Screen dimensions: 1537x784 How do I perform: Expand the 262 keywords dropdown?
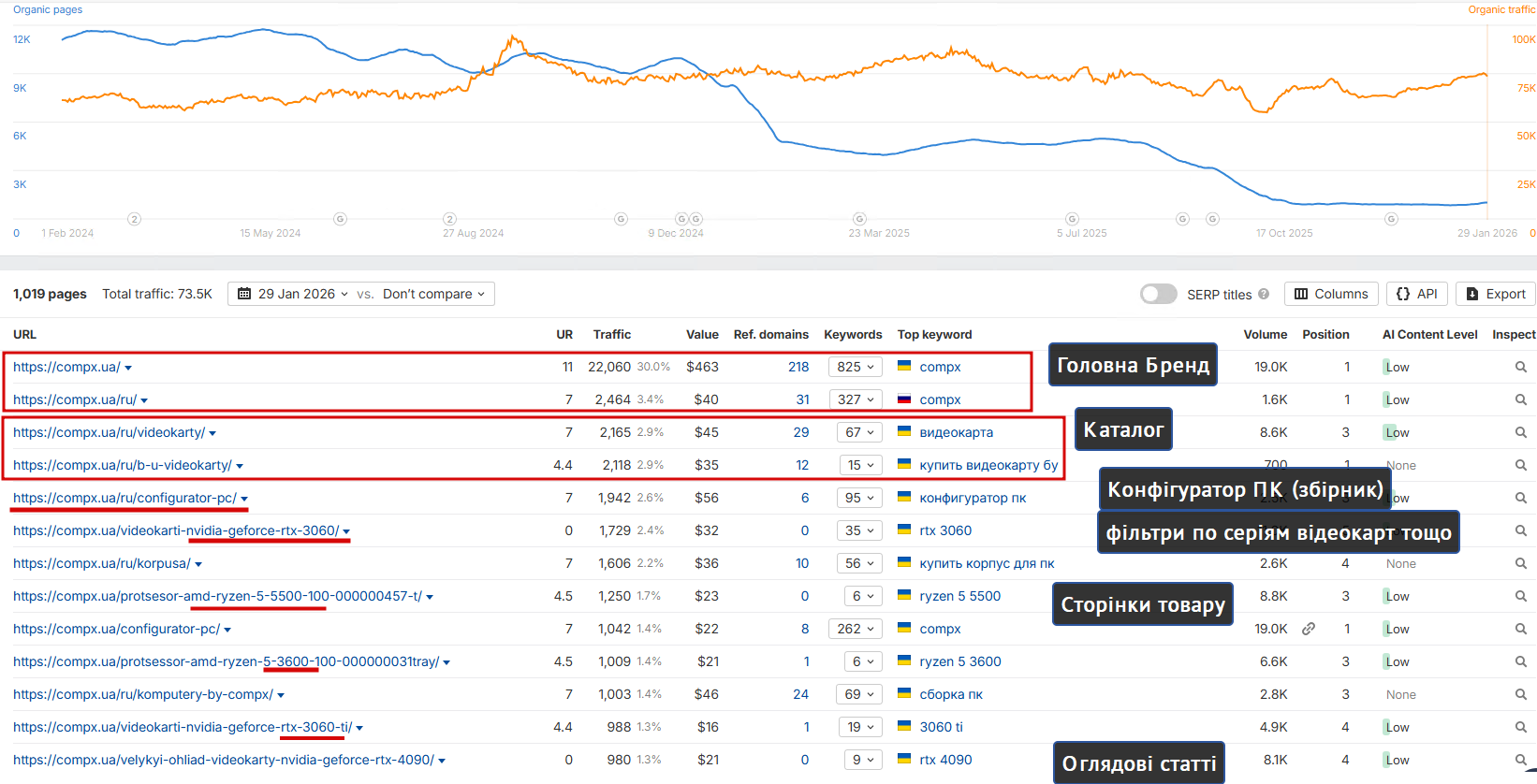click(x=856, y=629)
